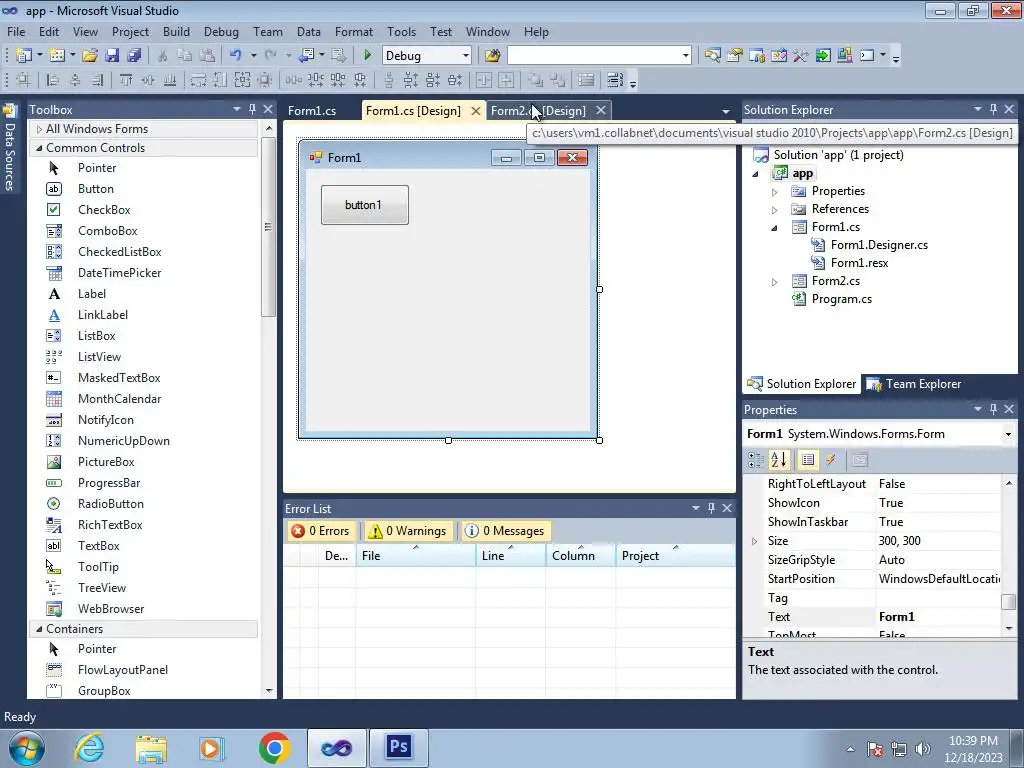Screen dimensions: 1024x768
Task: Select the ListView control in Toolbox
Action: (x=99, y=357)
